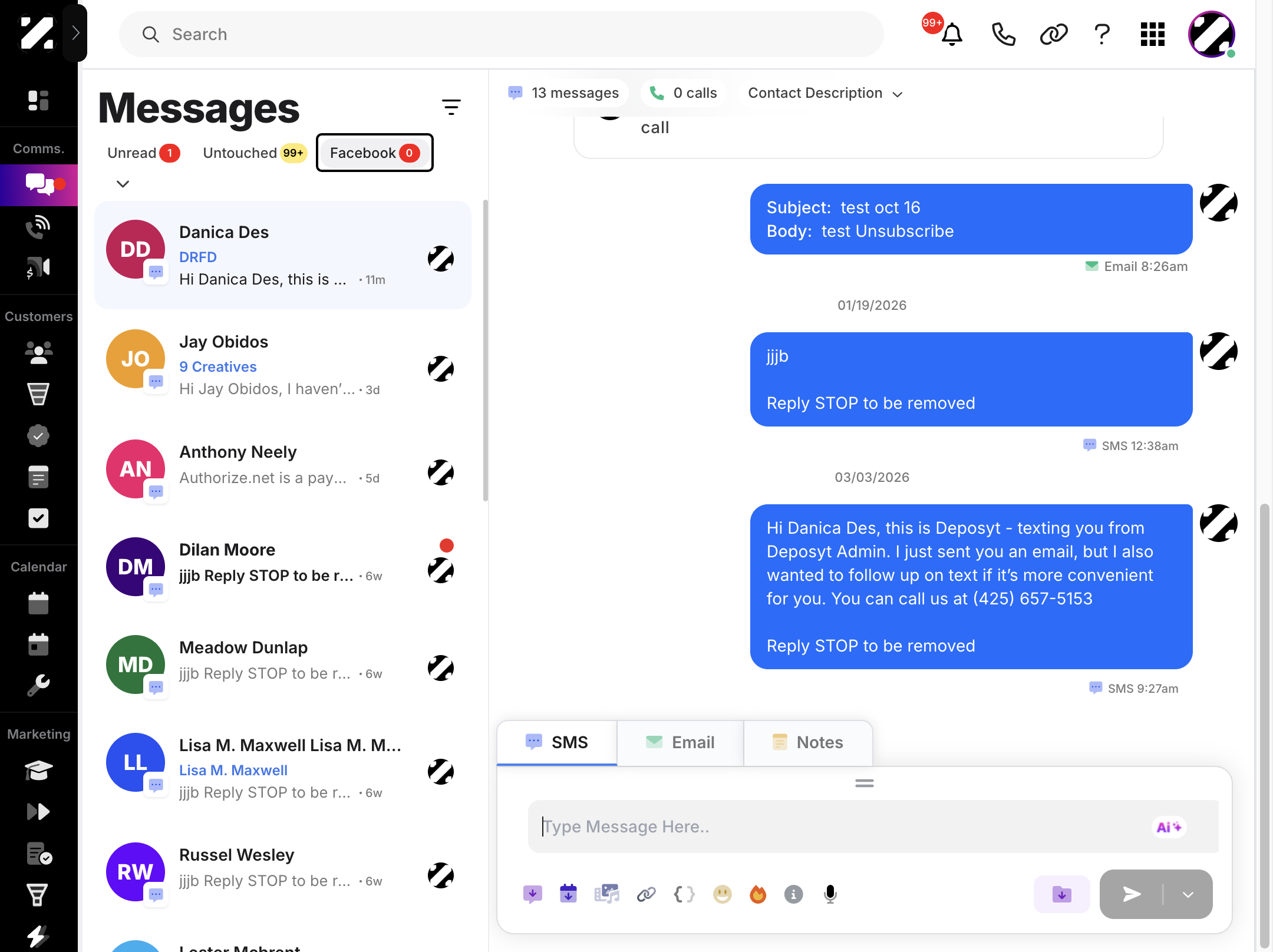
Task: Open the graduation cap icon under Marketing
Action: click(38, 770)
